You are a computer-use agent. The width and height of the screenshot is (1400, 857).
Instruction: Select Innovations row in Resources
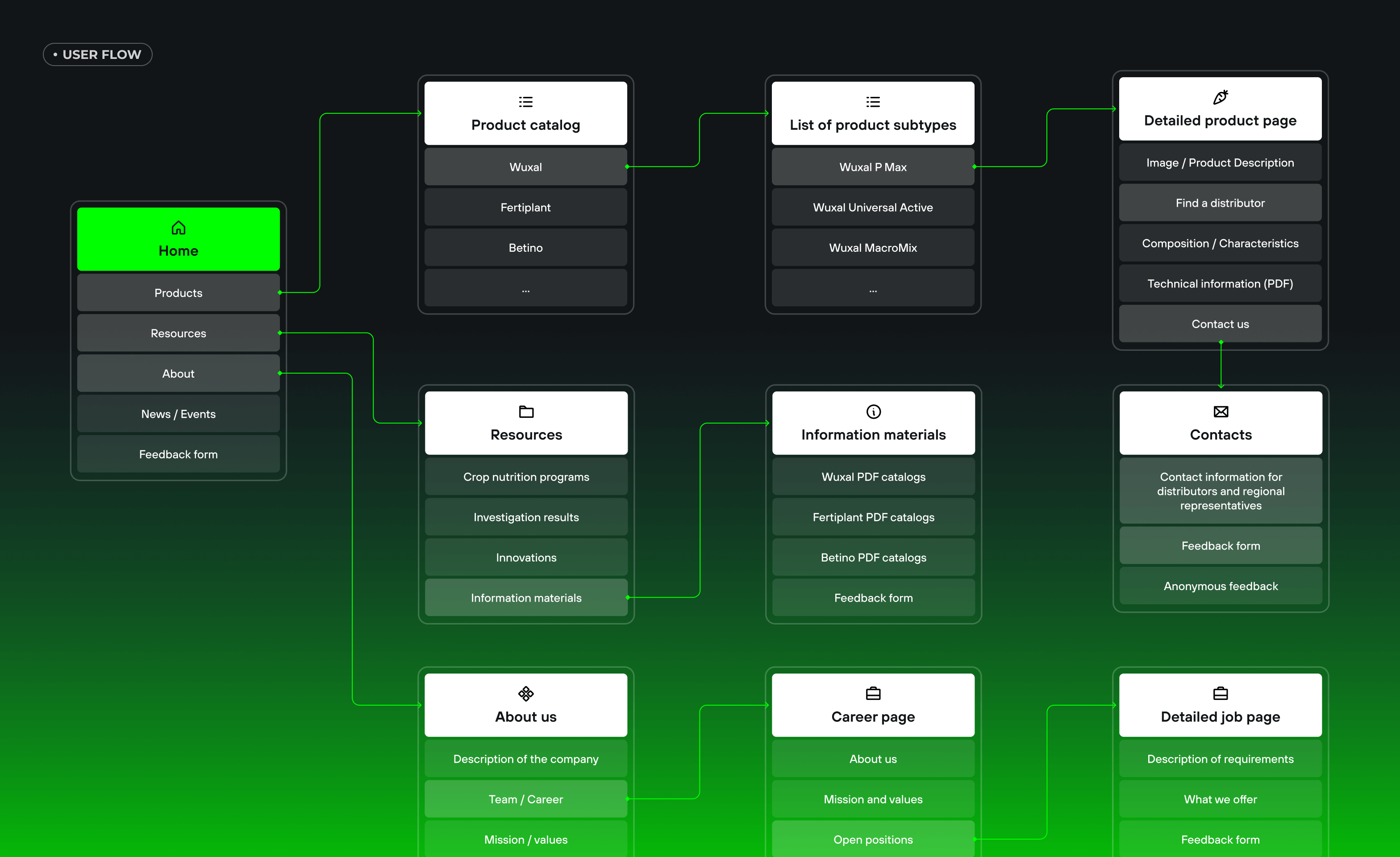click(x=526, y=557)
